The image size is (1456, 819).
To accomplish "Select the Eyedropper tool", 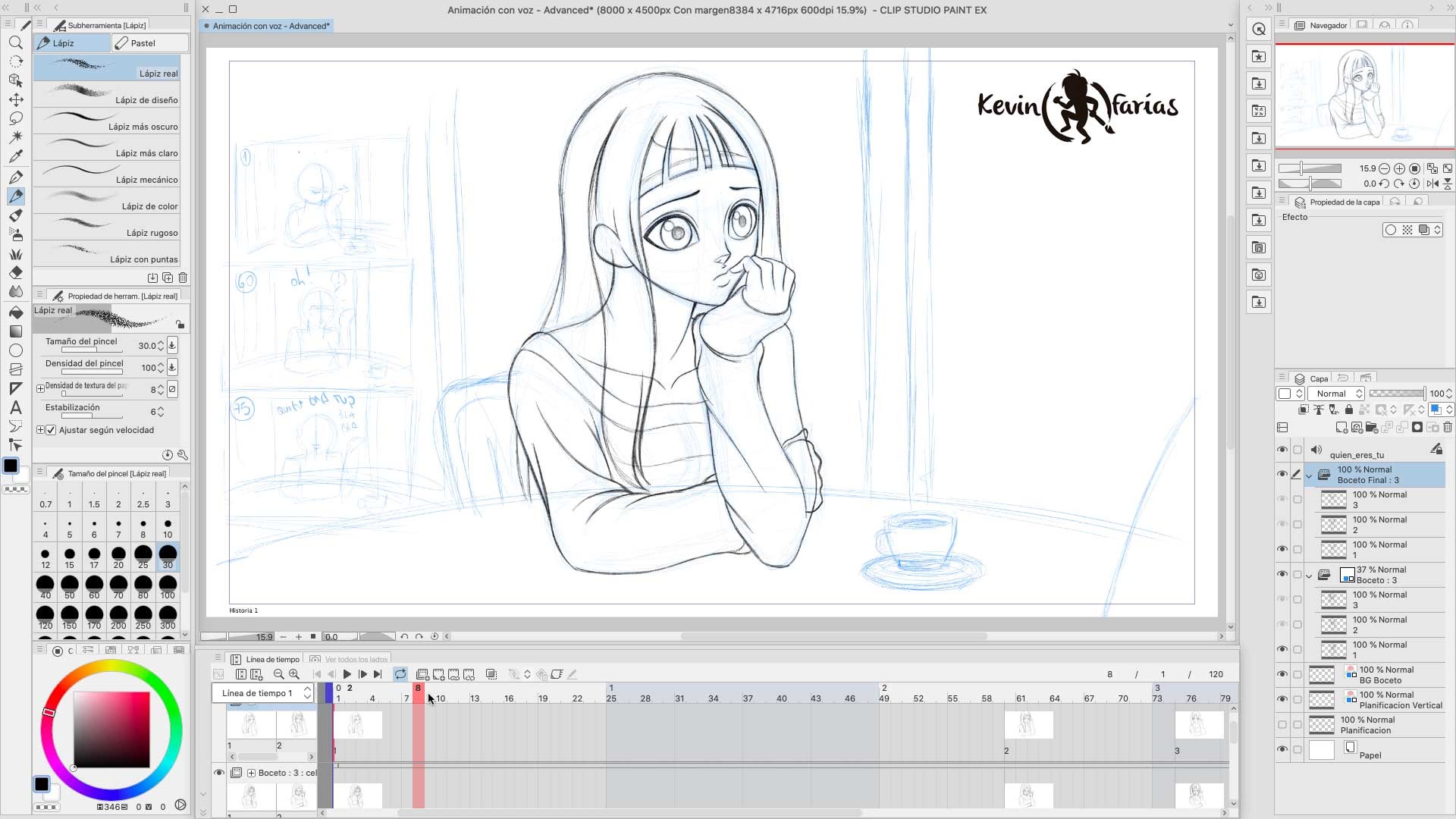I will click(15, 156).
